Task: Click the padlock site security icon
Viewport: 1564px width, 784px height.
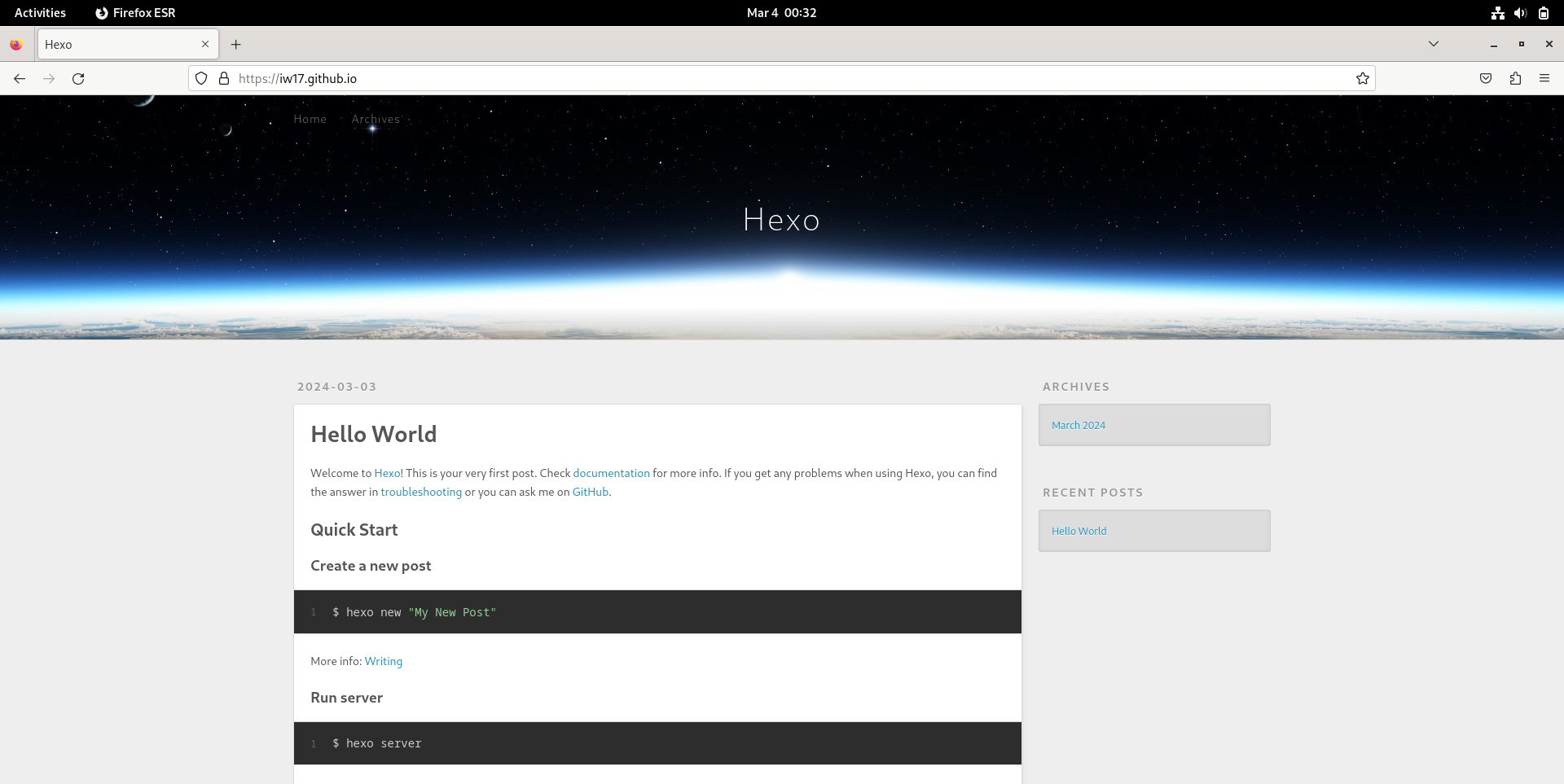Action: click(x=224, y=78)
